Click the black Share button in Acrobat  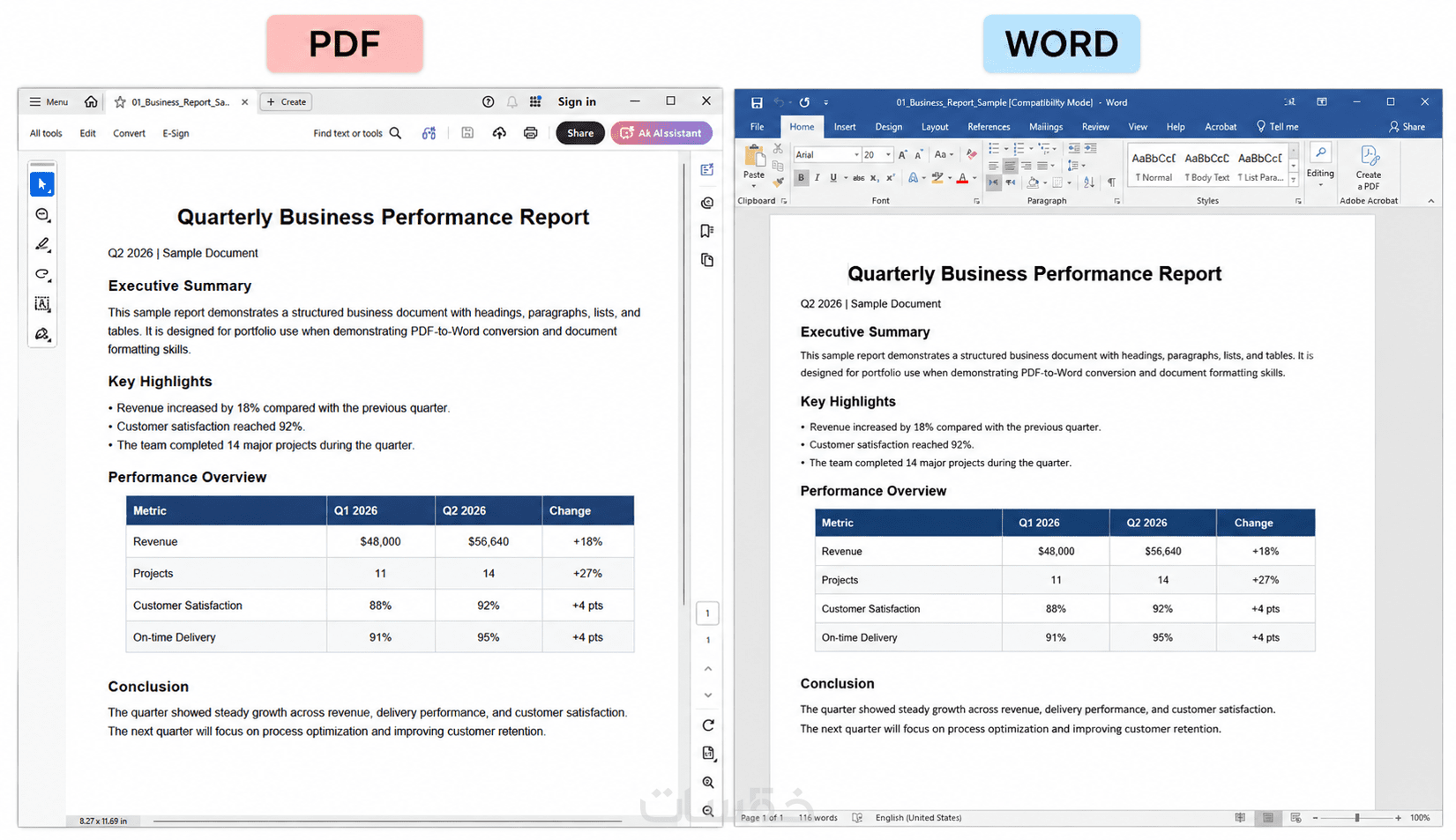click(x=579, y=133)
